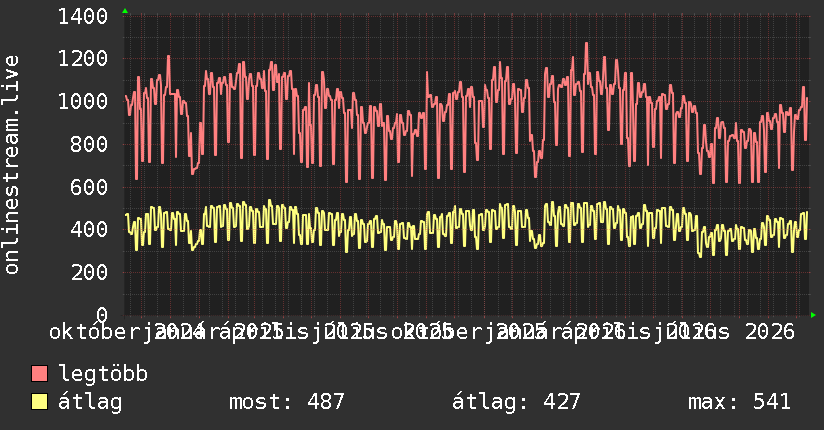Click the vertical onlinestream.live axis title
Viewport: 824px width, 430px height.
click(x=11, y=165)
